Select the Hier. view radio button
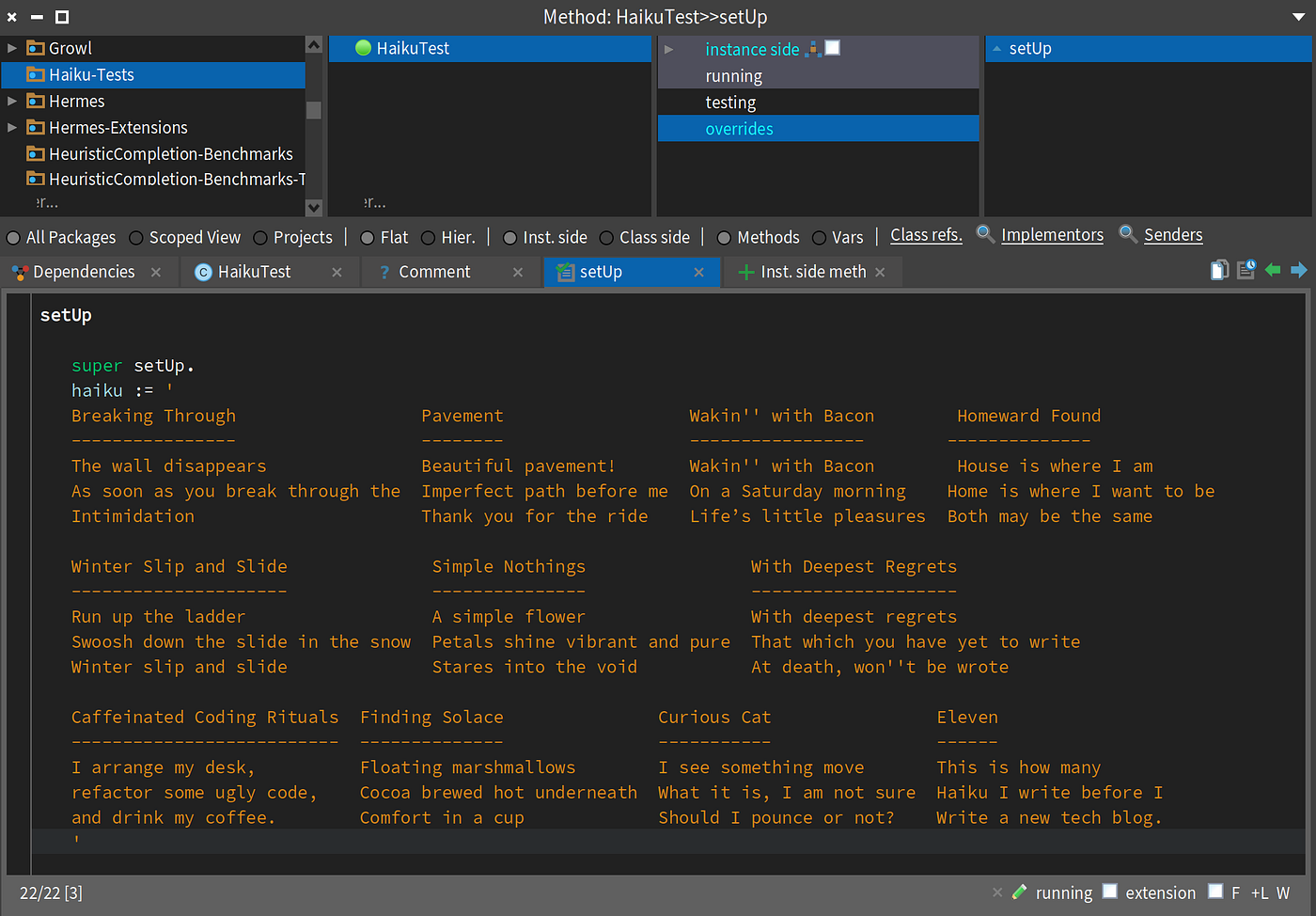1316x916 pixels. click(429, 238)
